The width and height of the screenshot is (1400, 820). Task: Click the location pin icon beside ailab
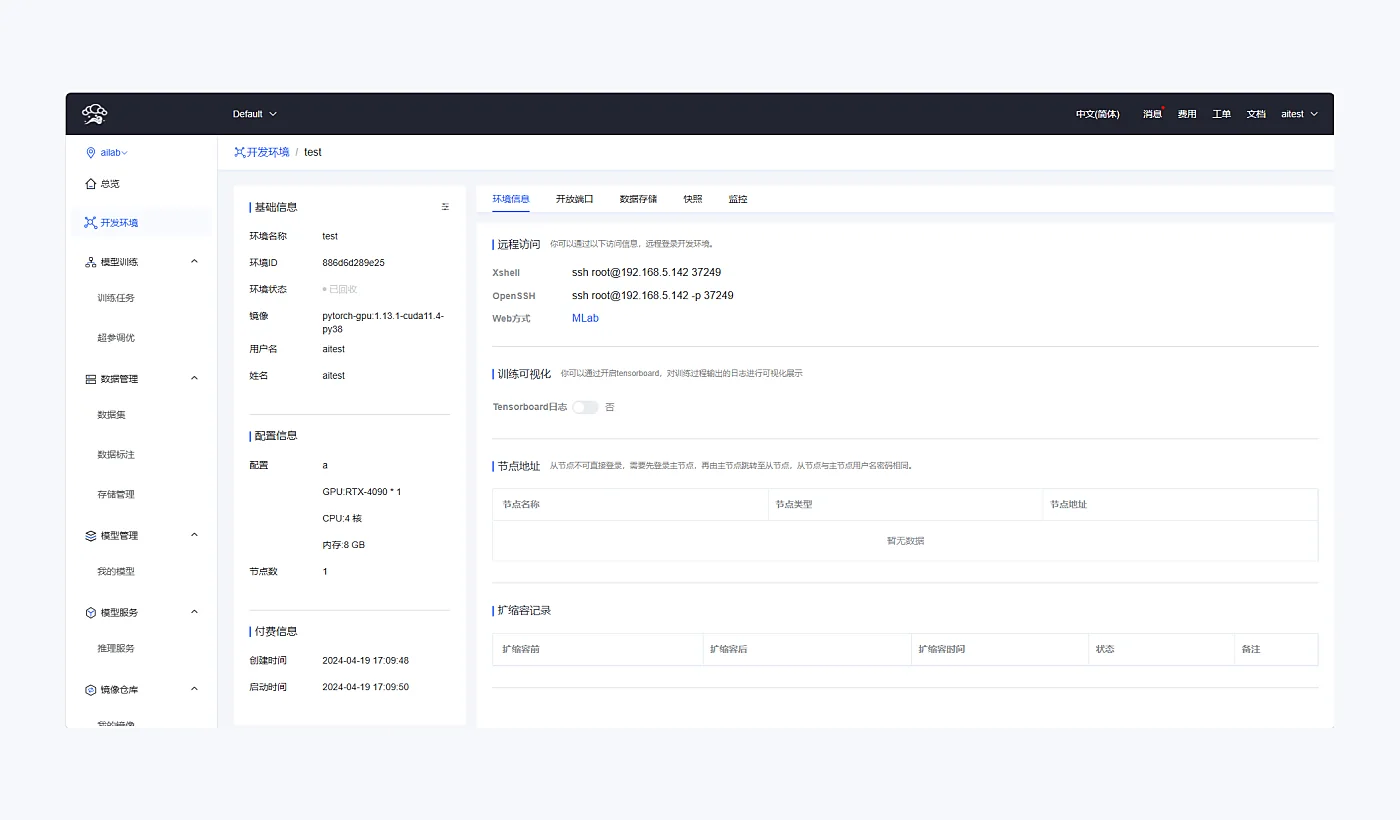[91, 153]
